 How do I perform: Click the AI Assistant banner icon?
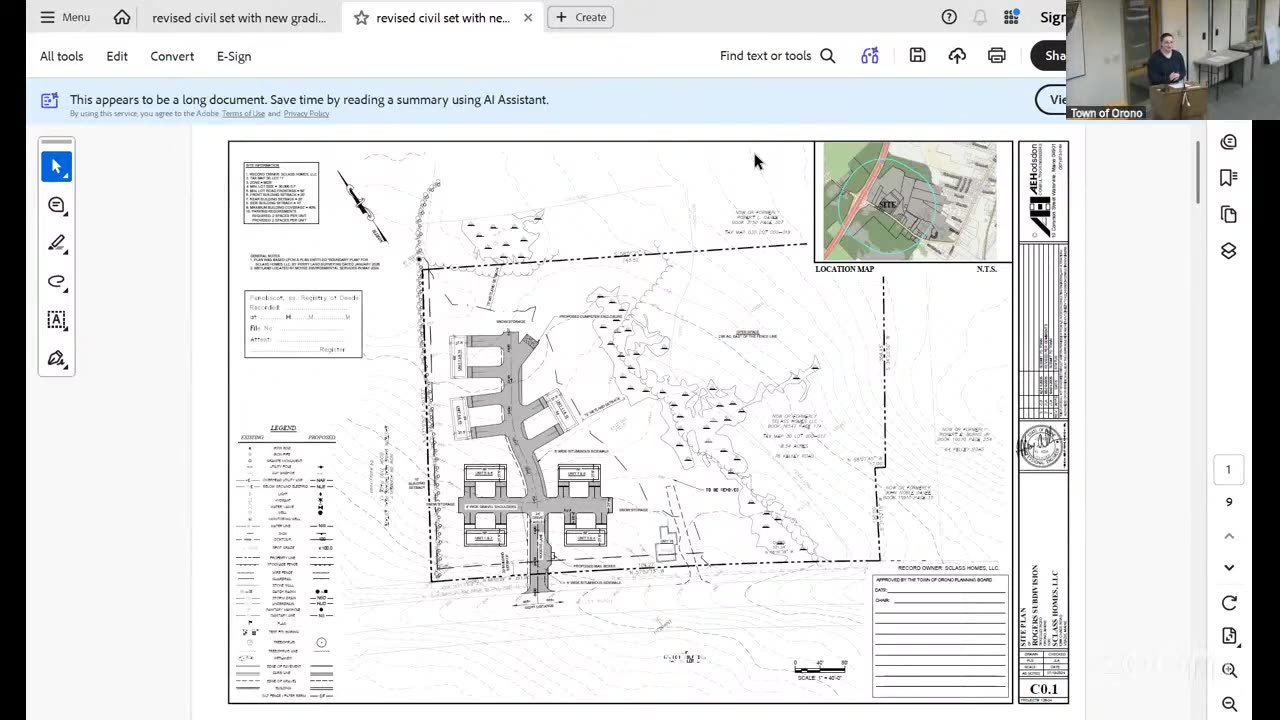pos(49,100)
